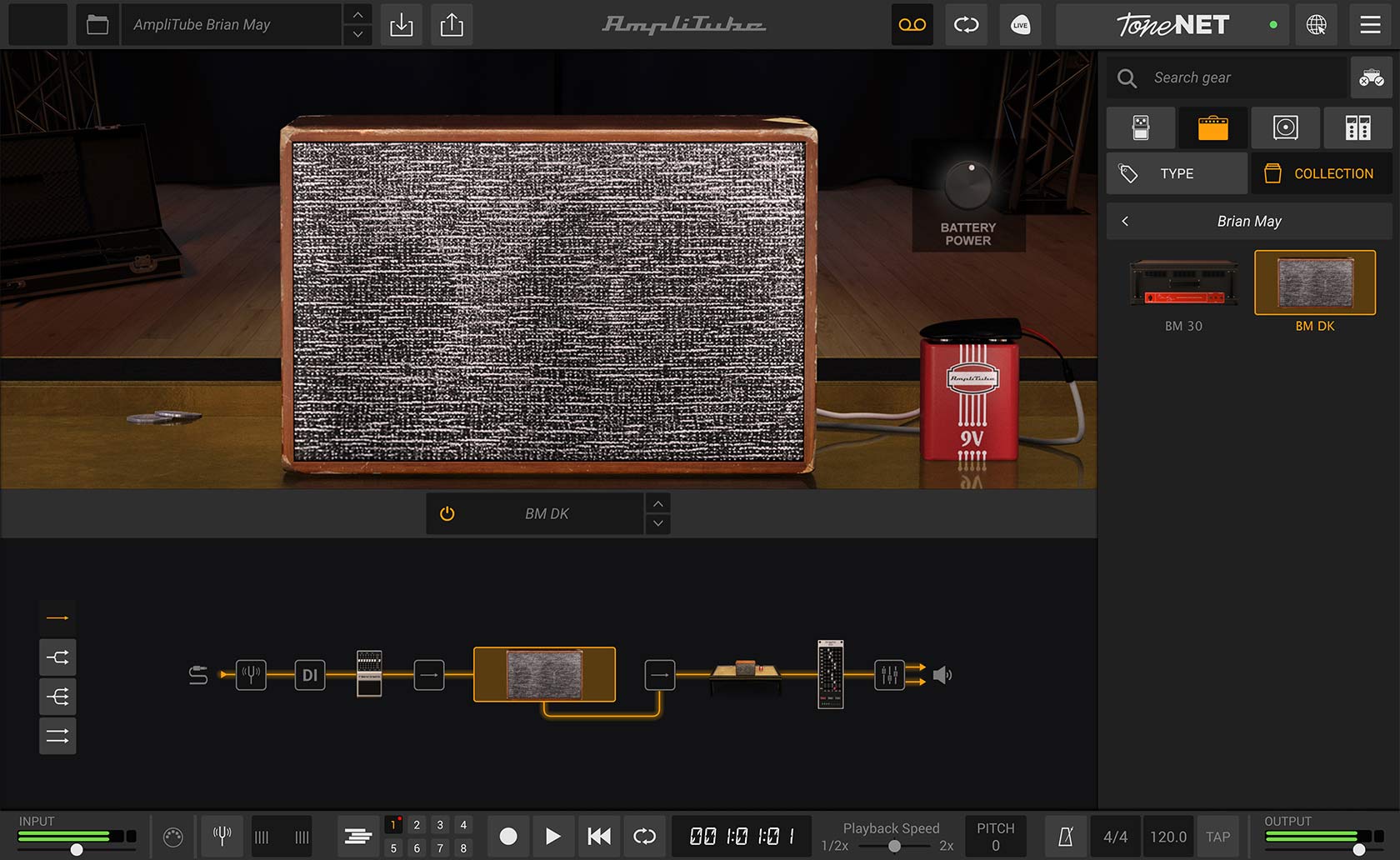Select recorder track 8
Image resolution: width=1400 pixels, height=860 pixels.
point(463,847)
